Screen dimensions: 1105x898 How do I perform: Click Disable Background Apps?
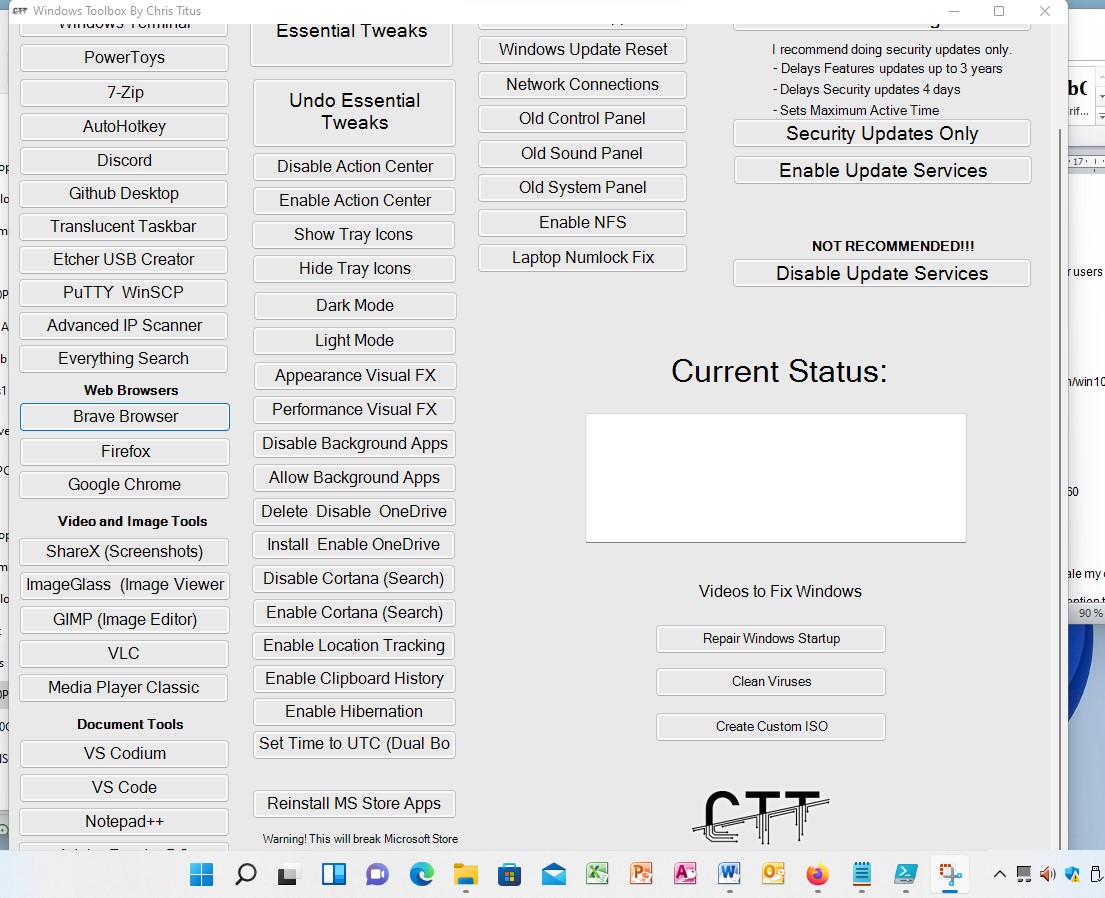(x=354, y=443)
